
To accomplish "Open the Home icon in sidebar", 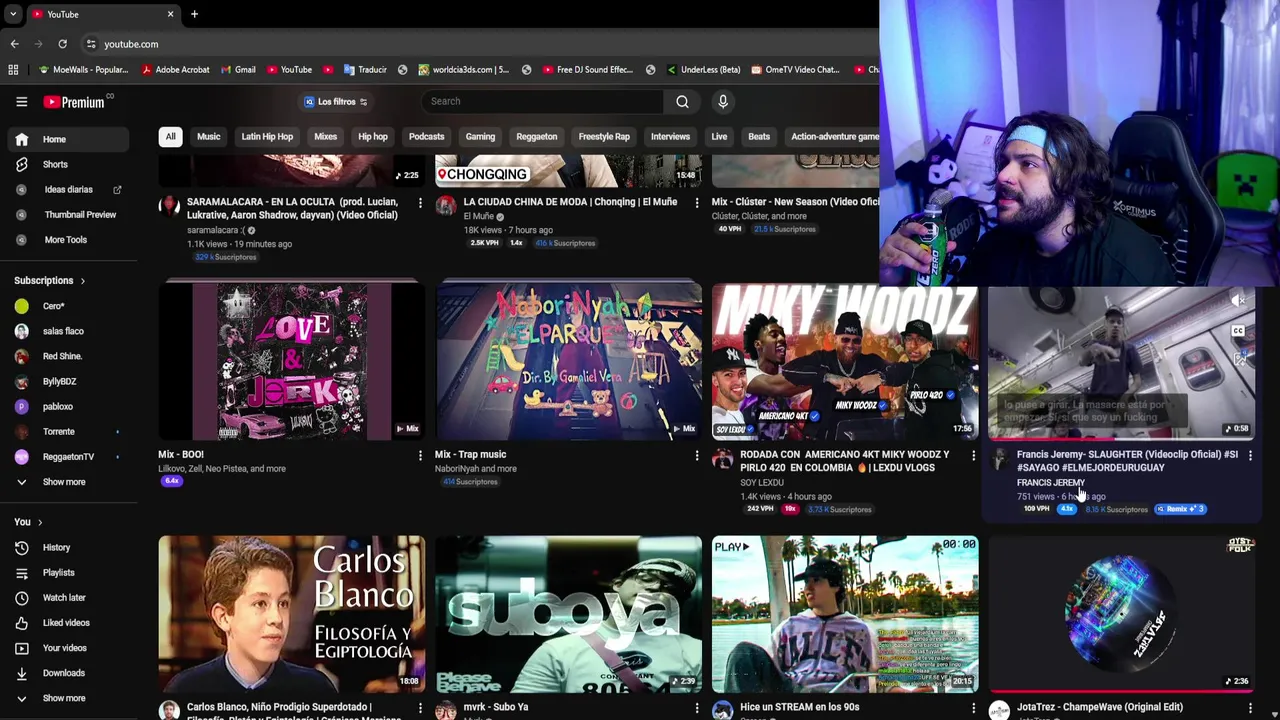I will click(21, 139).
